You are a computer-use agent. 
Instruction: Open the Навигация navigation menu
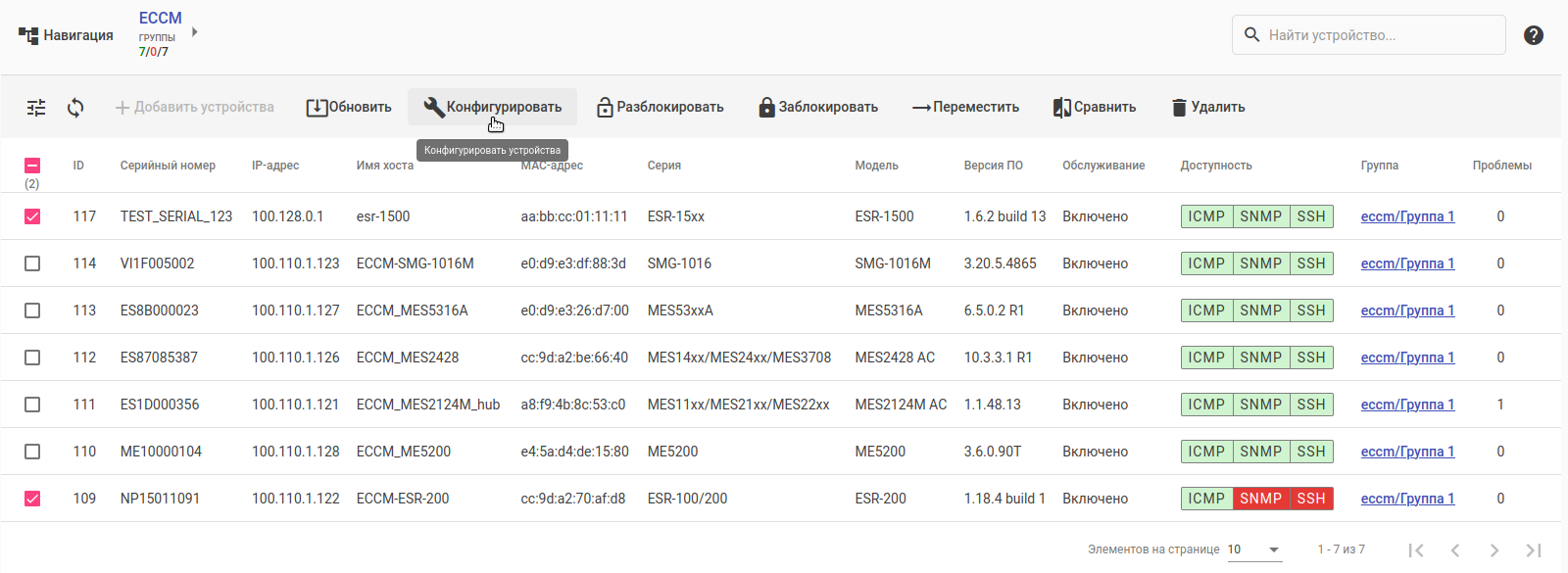(x=66, y=35)
